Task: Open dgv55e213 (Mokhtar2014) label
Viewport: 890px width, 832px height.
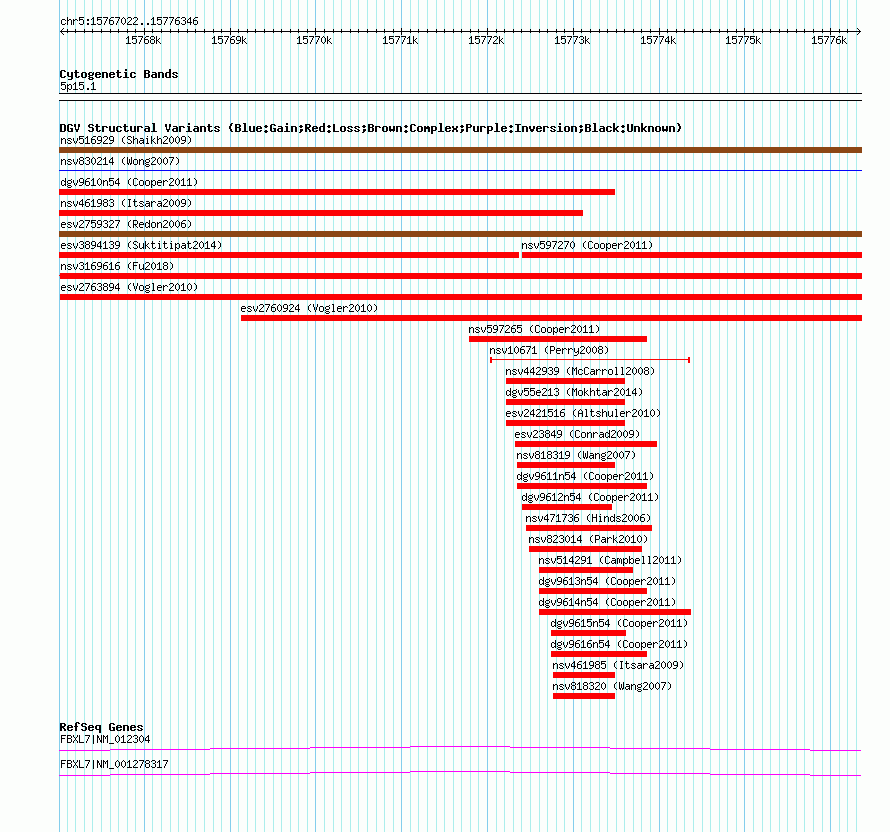Action: click(x=574, y=392)
